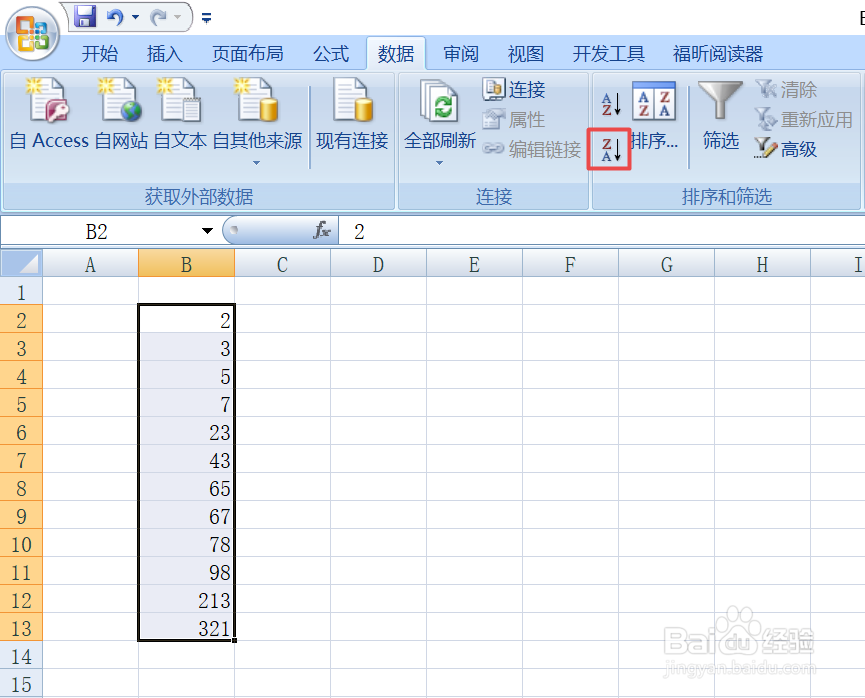Viewport: 865px width, 698px height.
Task: Open the Name Box dropdown arrow
Action: tap(207, 231)
